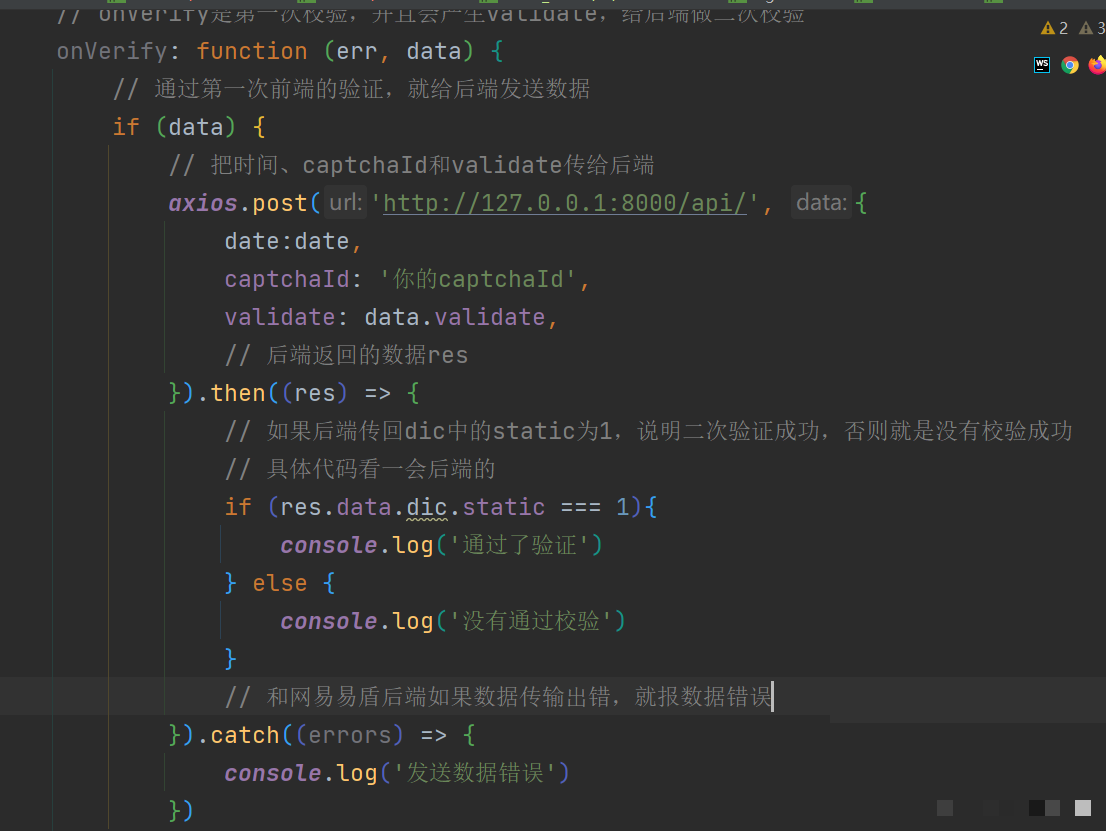Viewport: 1106px width, 831px height.
Task: Click the axios identifier before .post
Action: pos(203,203)
